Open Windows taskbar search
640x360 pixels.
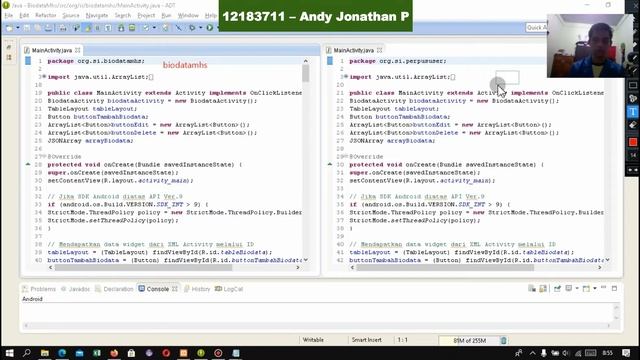pos(27,353)
